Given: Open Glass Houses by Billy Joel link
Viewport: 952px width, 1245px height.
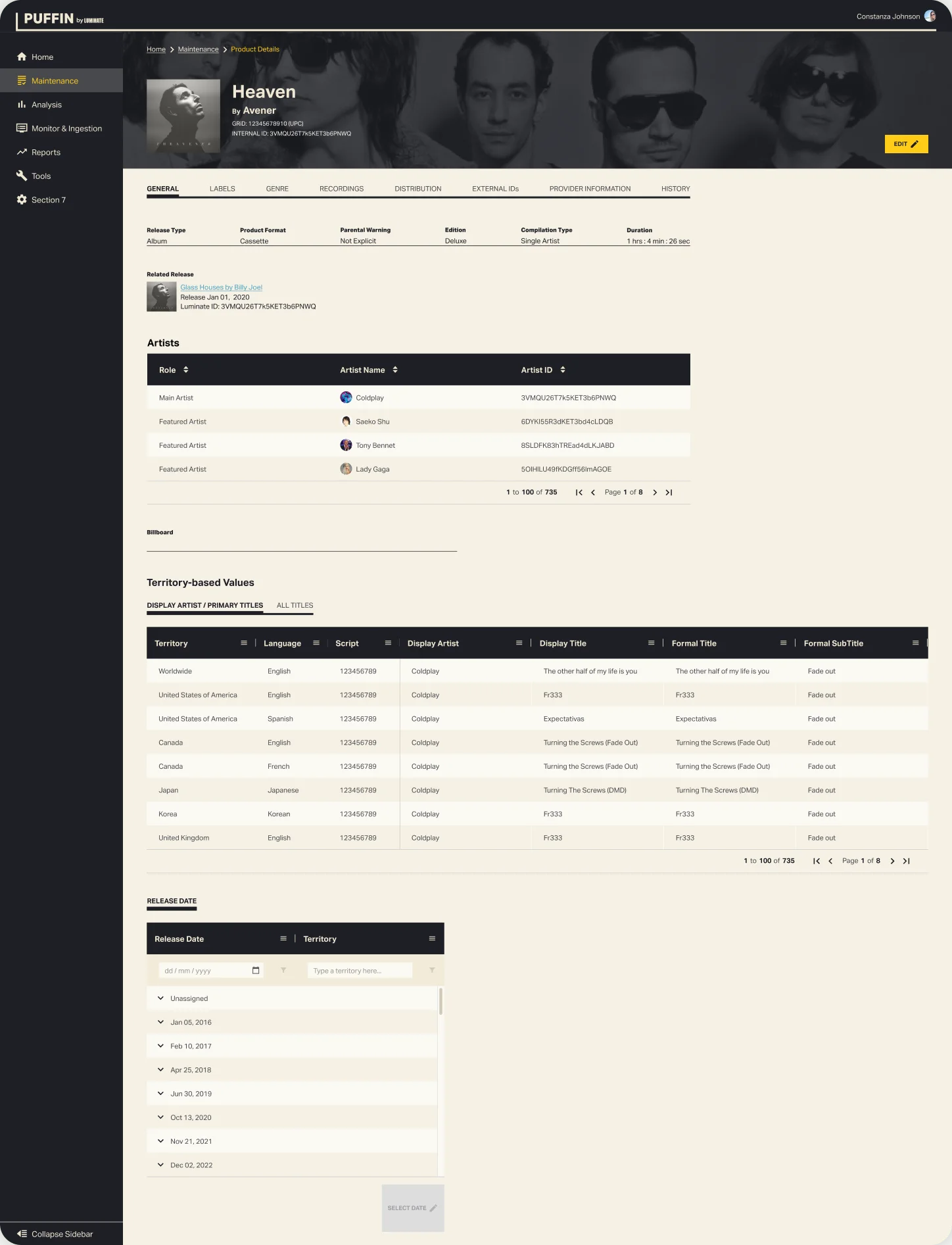Looking at the screenshot, I should (222, 287).
